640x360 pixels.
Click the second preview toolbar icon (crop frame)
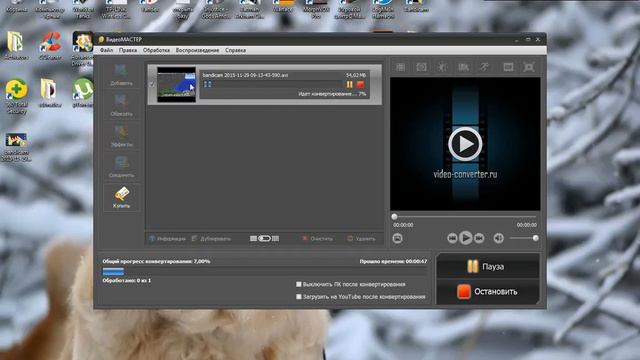point(421,67)
